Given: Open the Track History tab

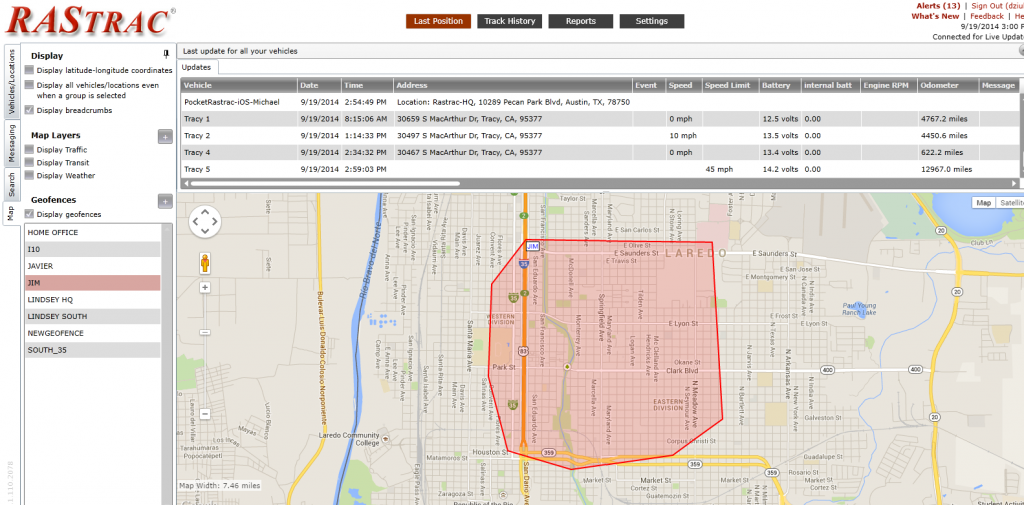Looking at the screenshot, I should click(x=510, y=21).
